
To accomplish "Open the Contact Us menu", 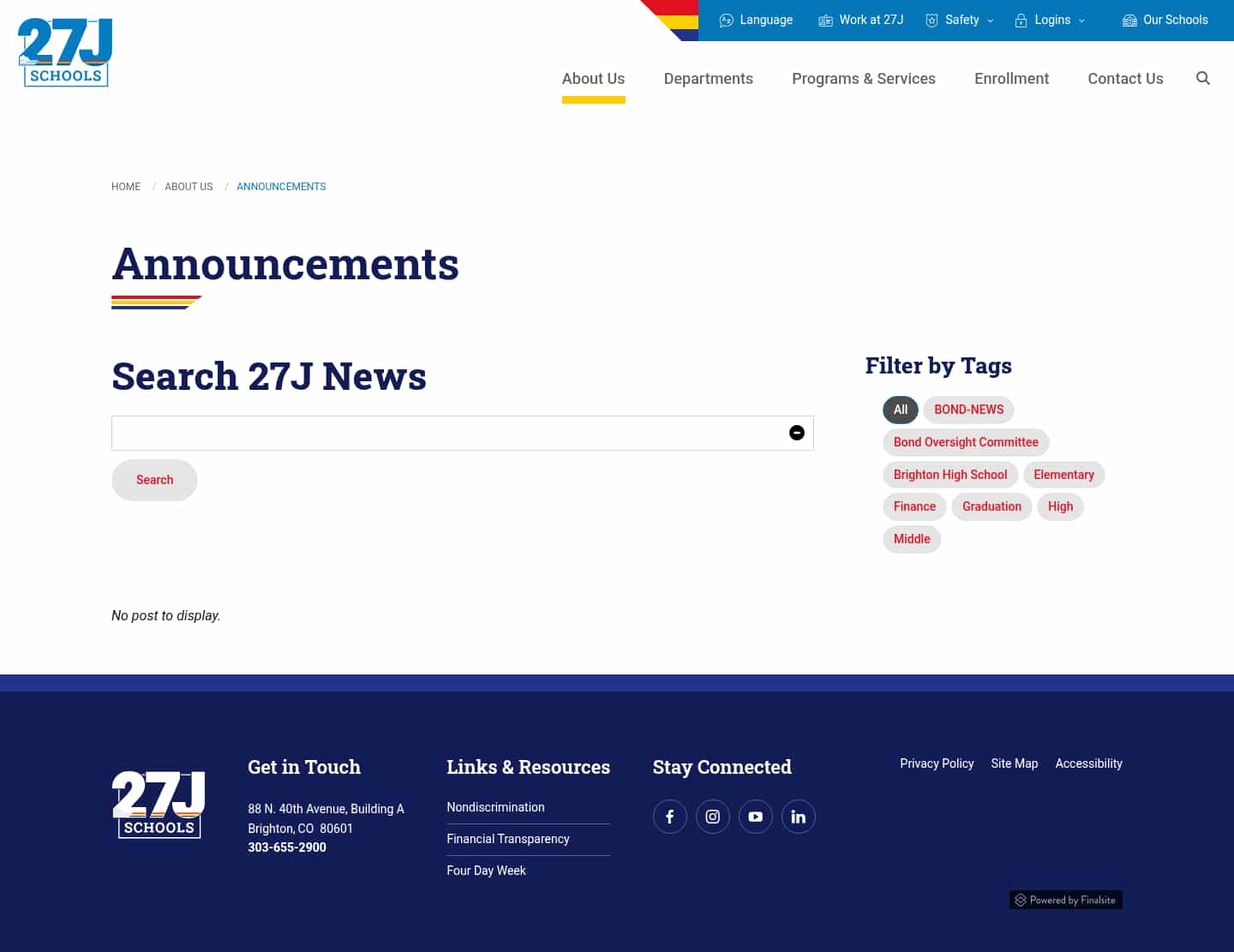I will [1125, 79].
